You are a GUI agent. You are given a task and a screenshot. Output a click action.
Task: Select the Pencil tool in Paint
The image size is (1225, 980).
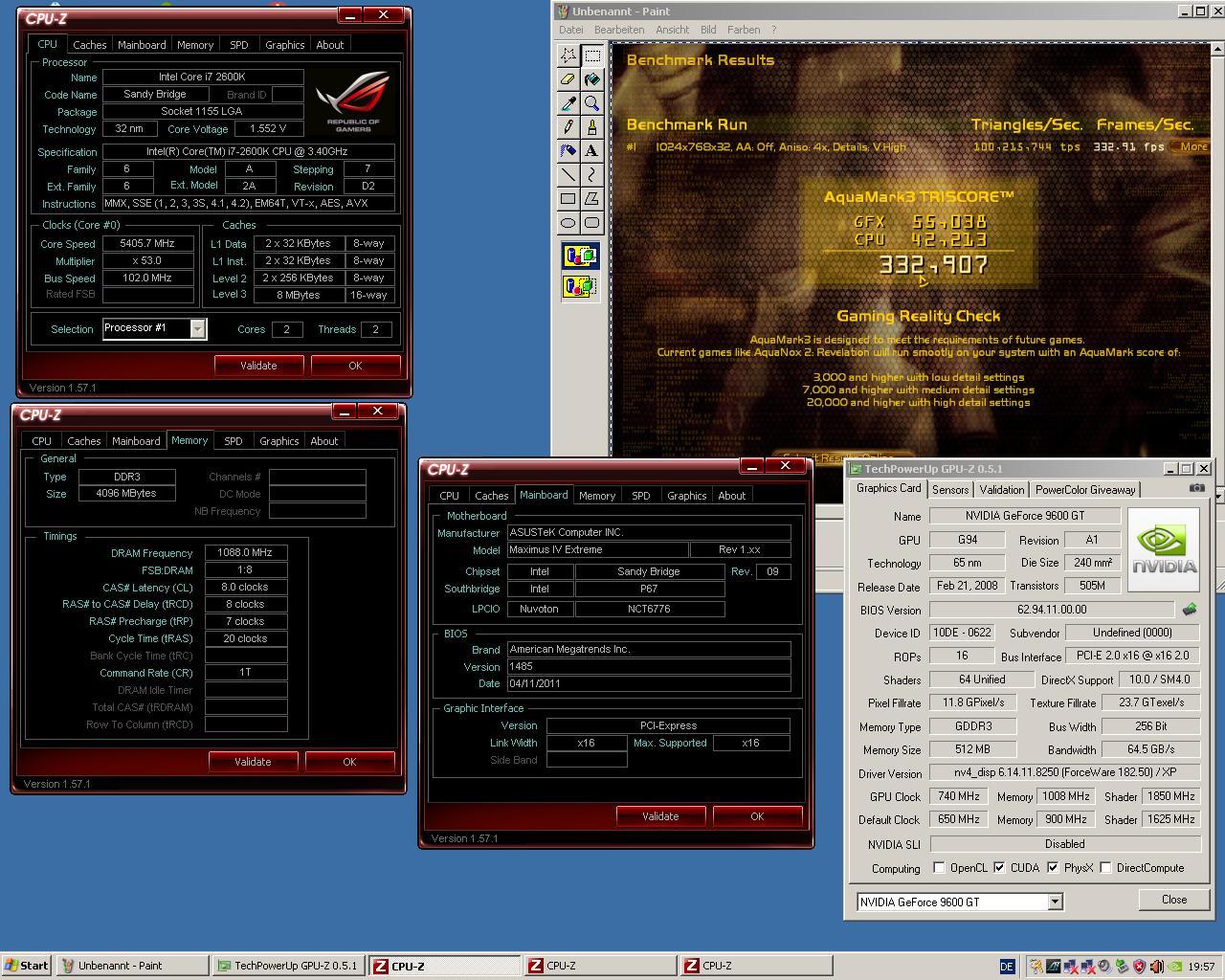coord(568,127)
